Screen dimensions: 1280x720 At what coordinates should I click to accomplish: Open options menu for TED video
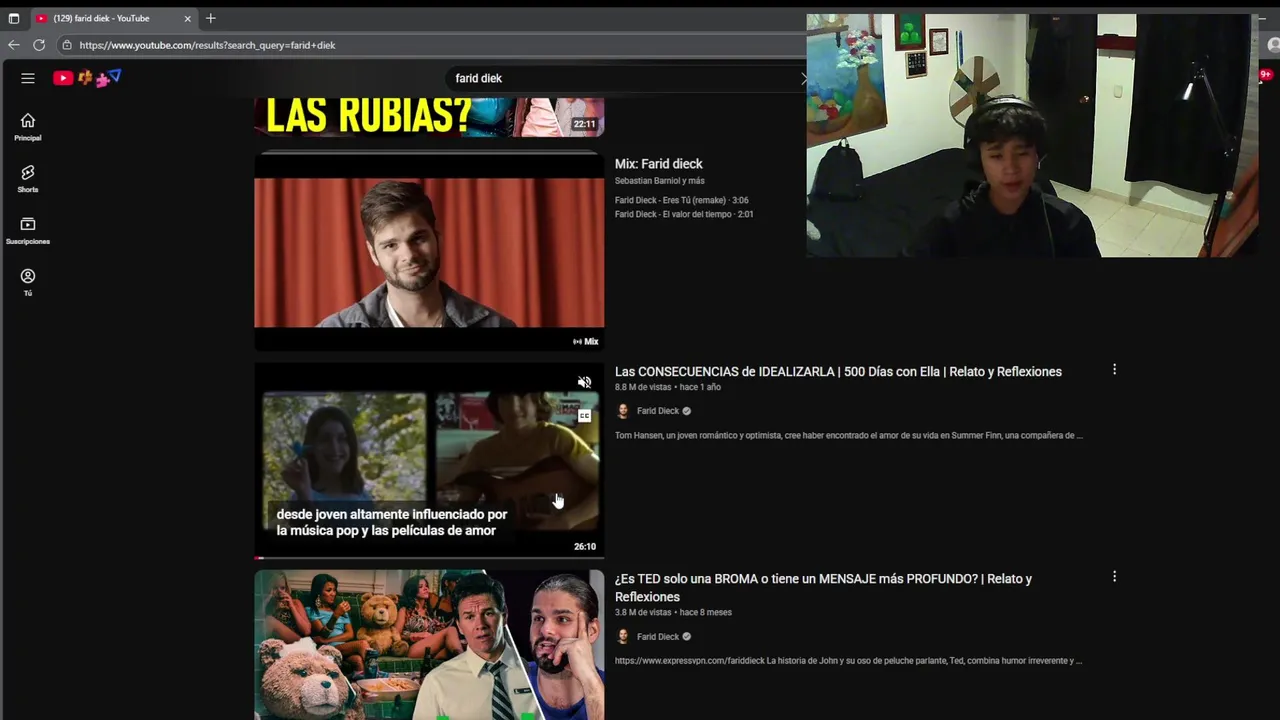click(1114, 577)
